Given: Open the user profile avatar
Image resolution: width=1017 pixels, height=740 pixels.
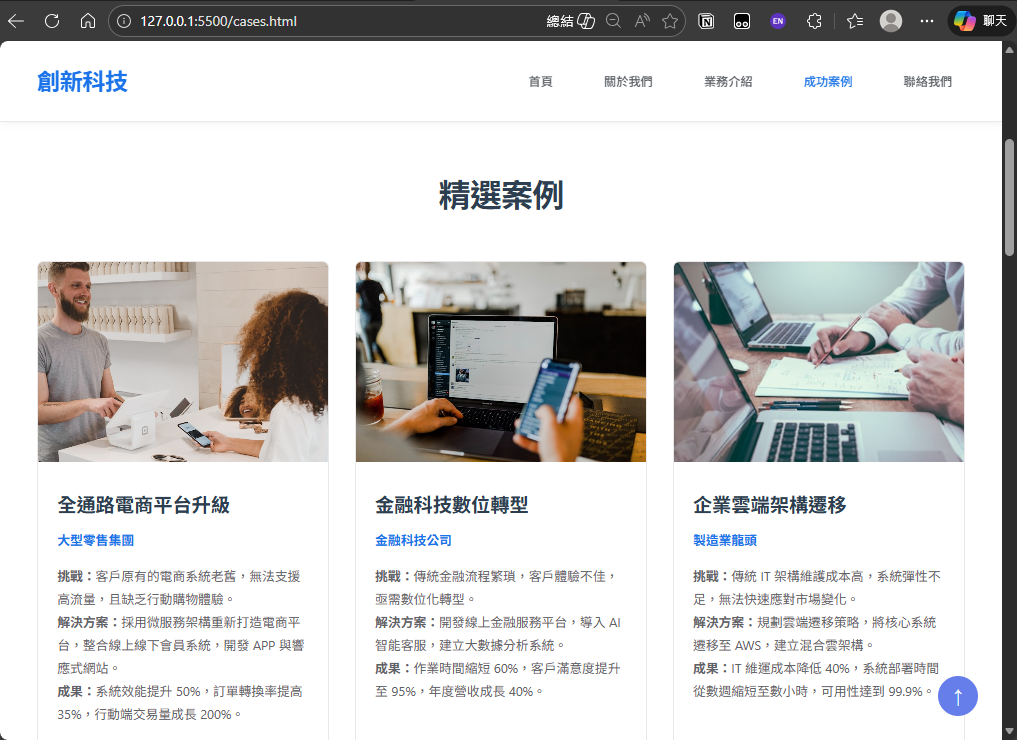Looking at the screenshot, I should [890, 21].
